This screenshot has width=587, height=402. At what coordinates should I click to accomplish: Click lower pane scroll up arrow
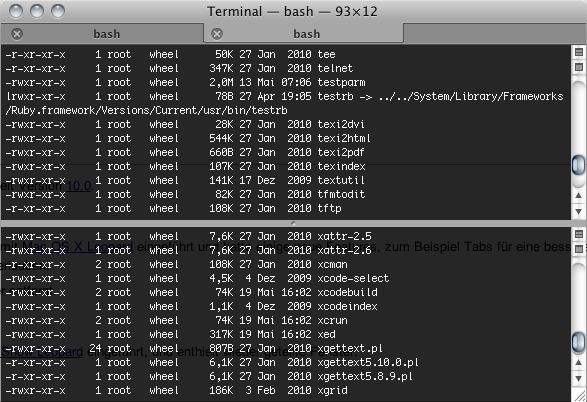tap(579, 362)
